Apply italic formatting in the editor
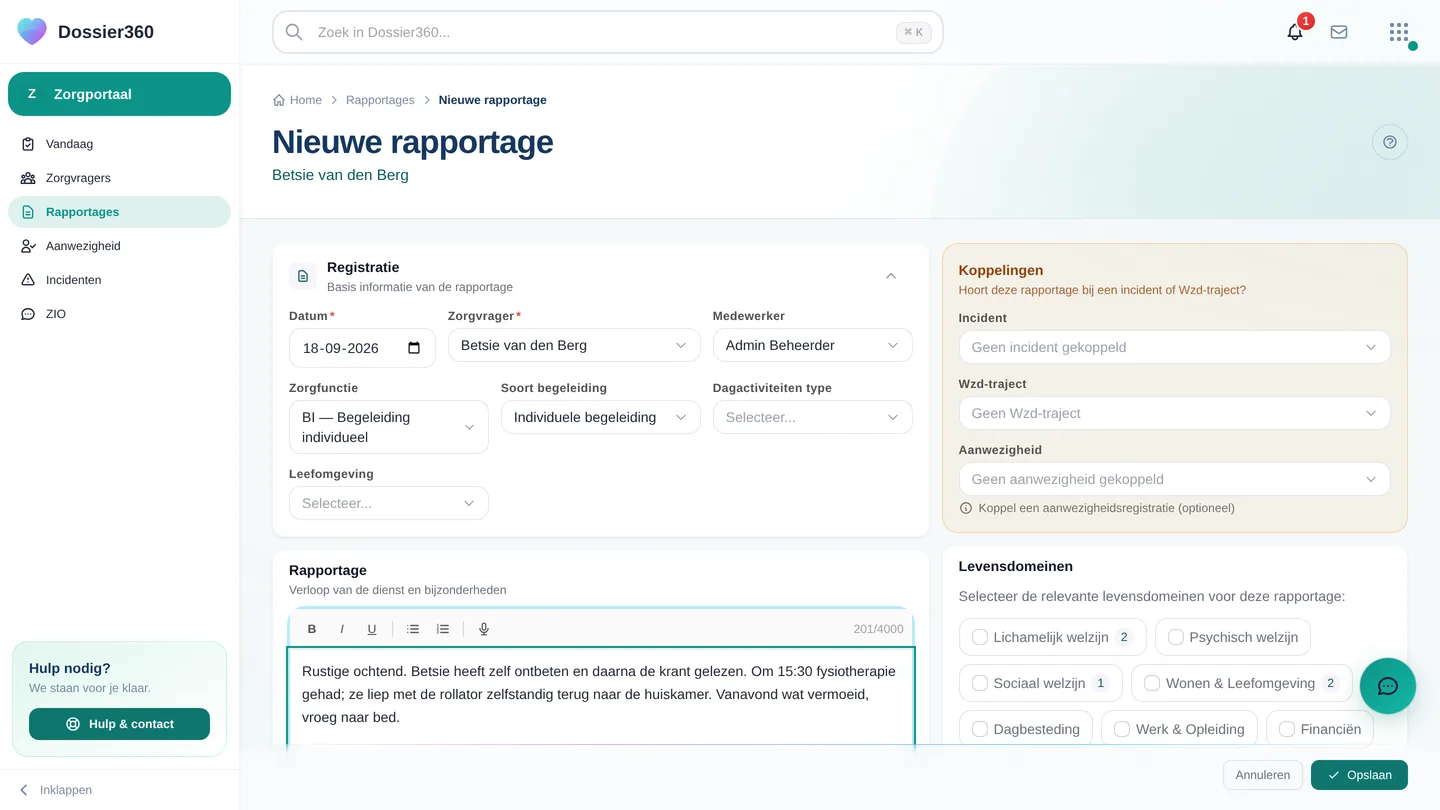Image resolution: width=1440 pixels, height=810 pixels. pos(342,629)
